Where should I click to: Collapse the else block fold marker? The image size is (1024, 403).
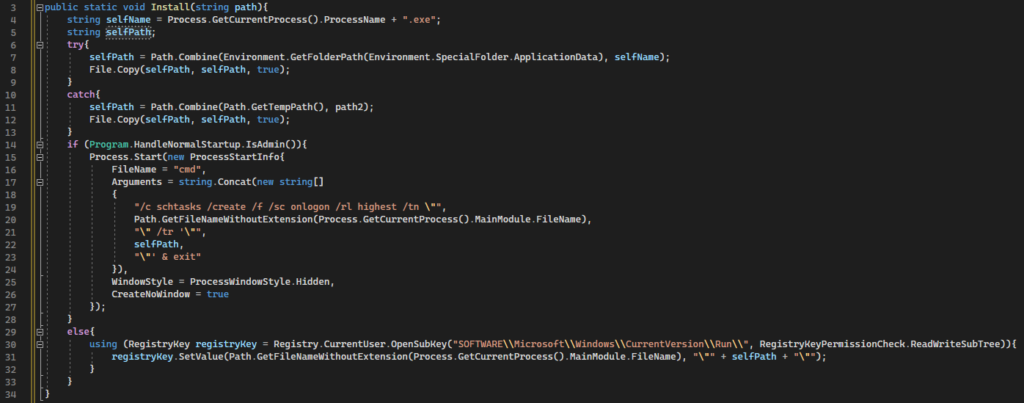tap(40, 331)
